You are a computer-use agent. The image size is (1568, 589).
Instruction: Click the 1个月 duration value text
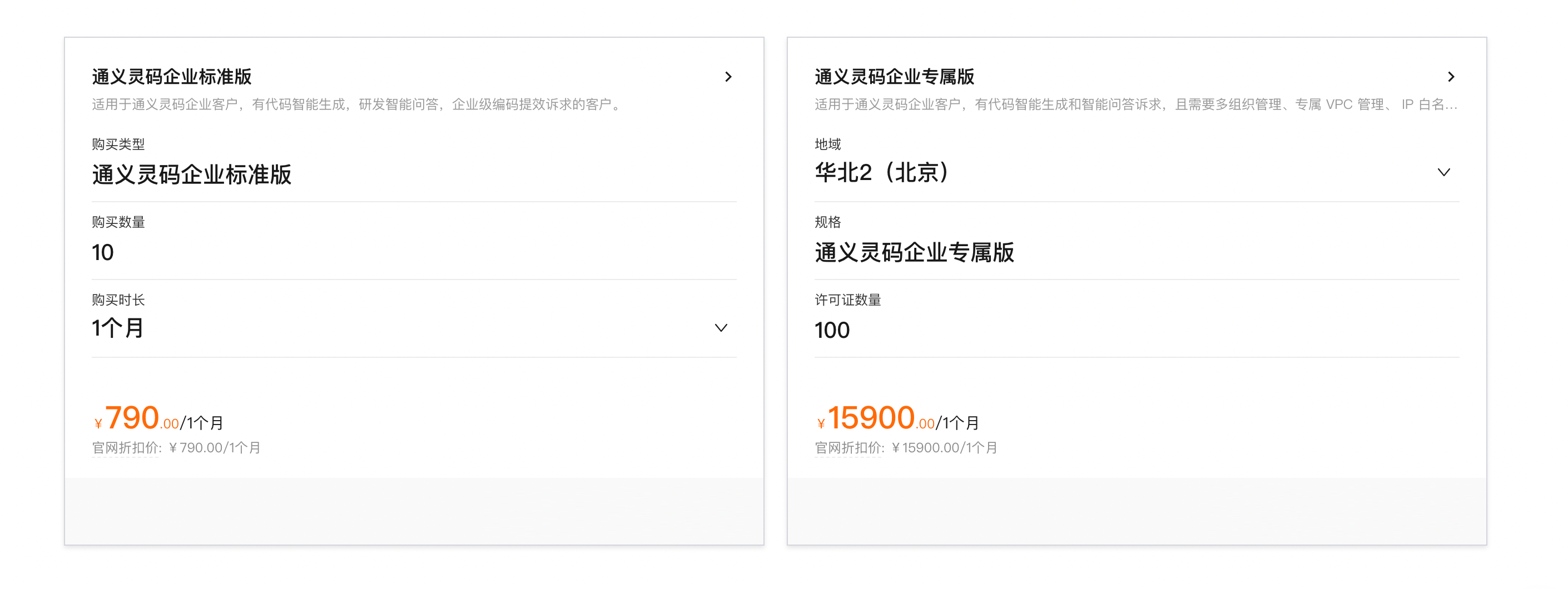[117, 328]
